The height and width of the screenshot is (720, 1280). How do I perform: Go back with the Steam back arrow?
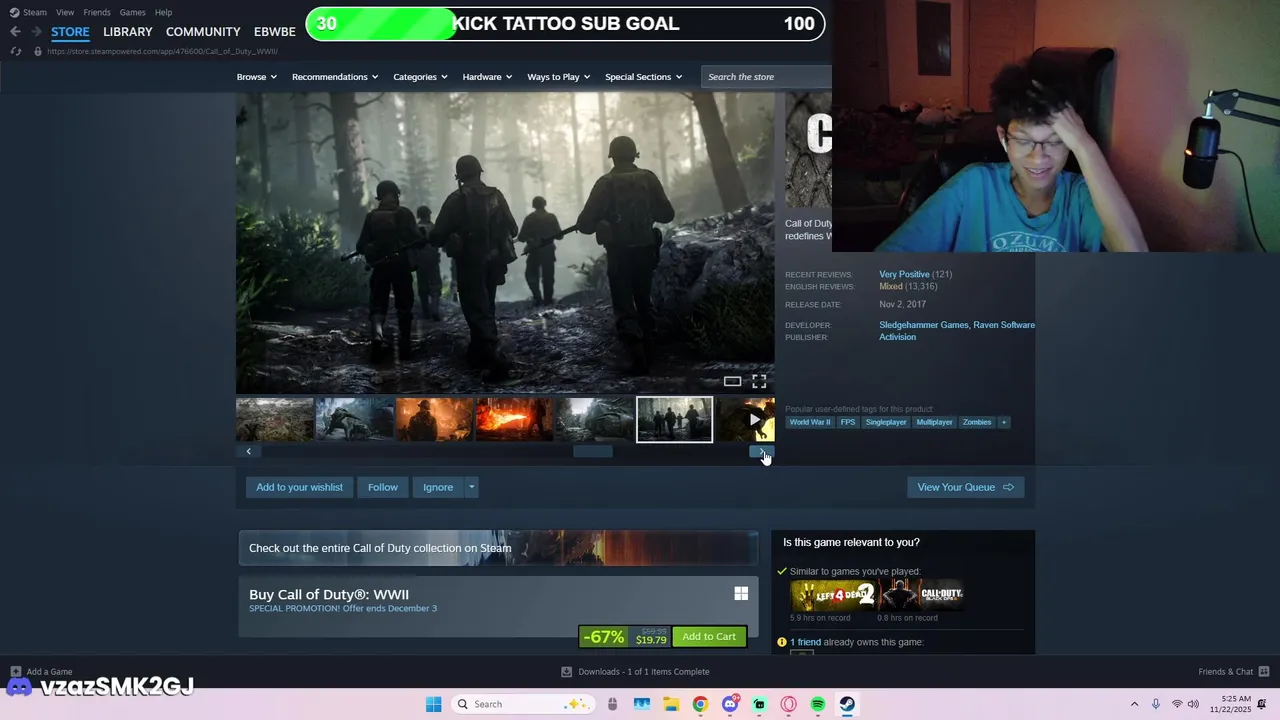click(15, 32)
